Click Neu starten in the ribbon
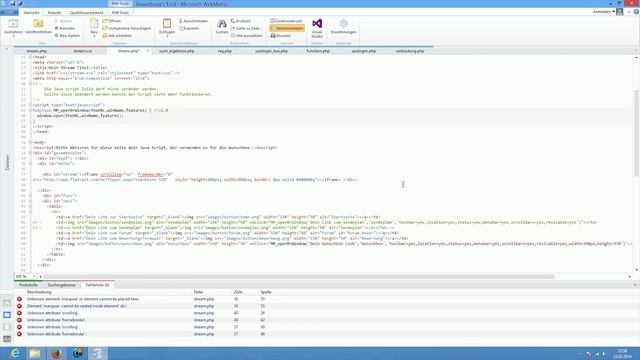This screenshot has height=360, width=640. click(67, 36)
